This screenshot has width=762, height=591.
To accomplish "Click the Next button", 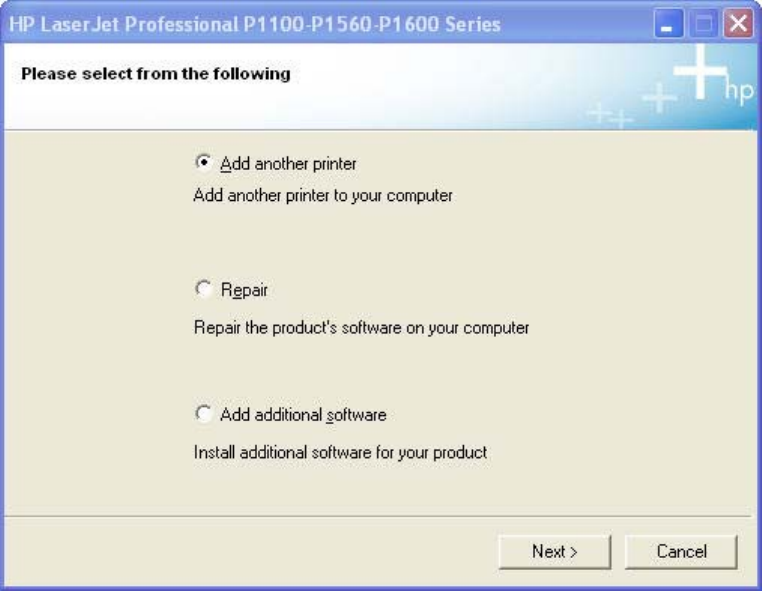I will tap(555, 551).
